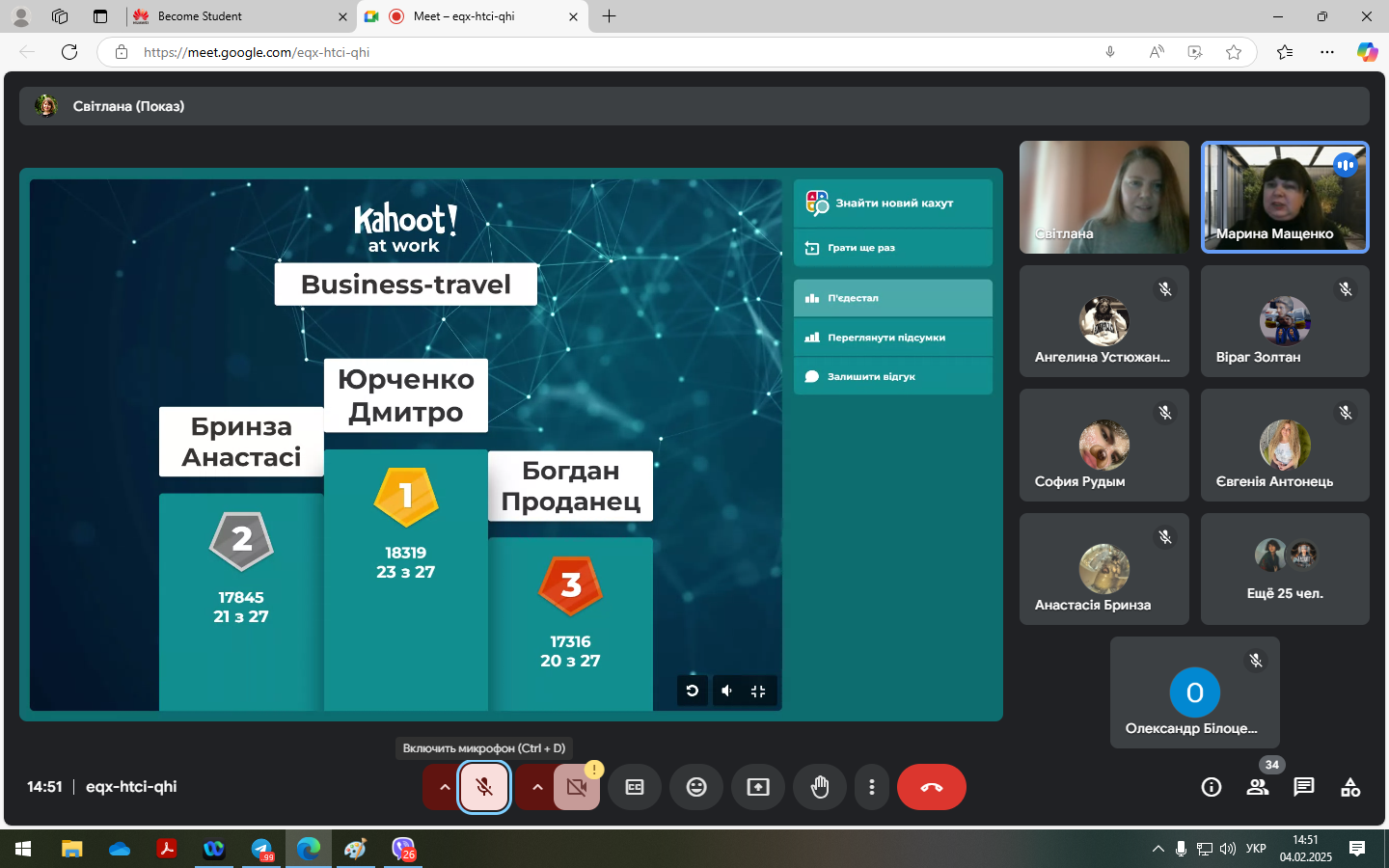This screenshot has width=1389, height=868.
Task: Select the Олександр Білоце participant tile
Action: click(x=1195, y=692)
